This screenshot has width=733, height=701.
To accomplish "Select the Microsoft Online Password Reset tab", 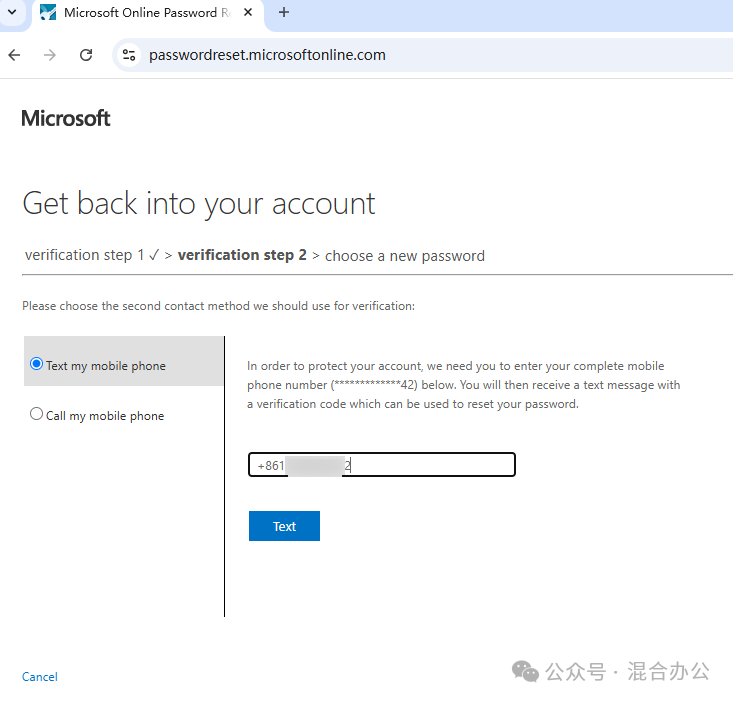I will click(148, 13).
